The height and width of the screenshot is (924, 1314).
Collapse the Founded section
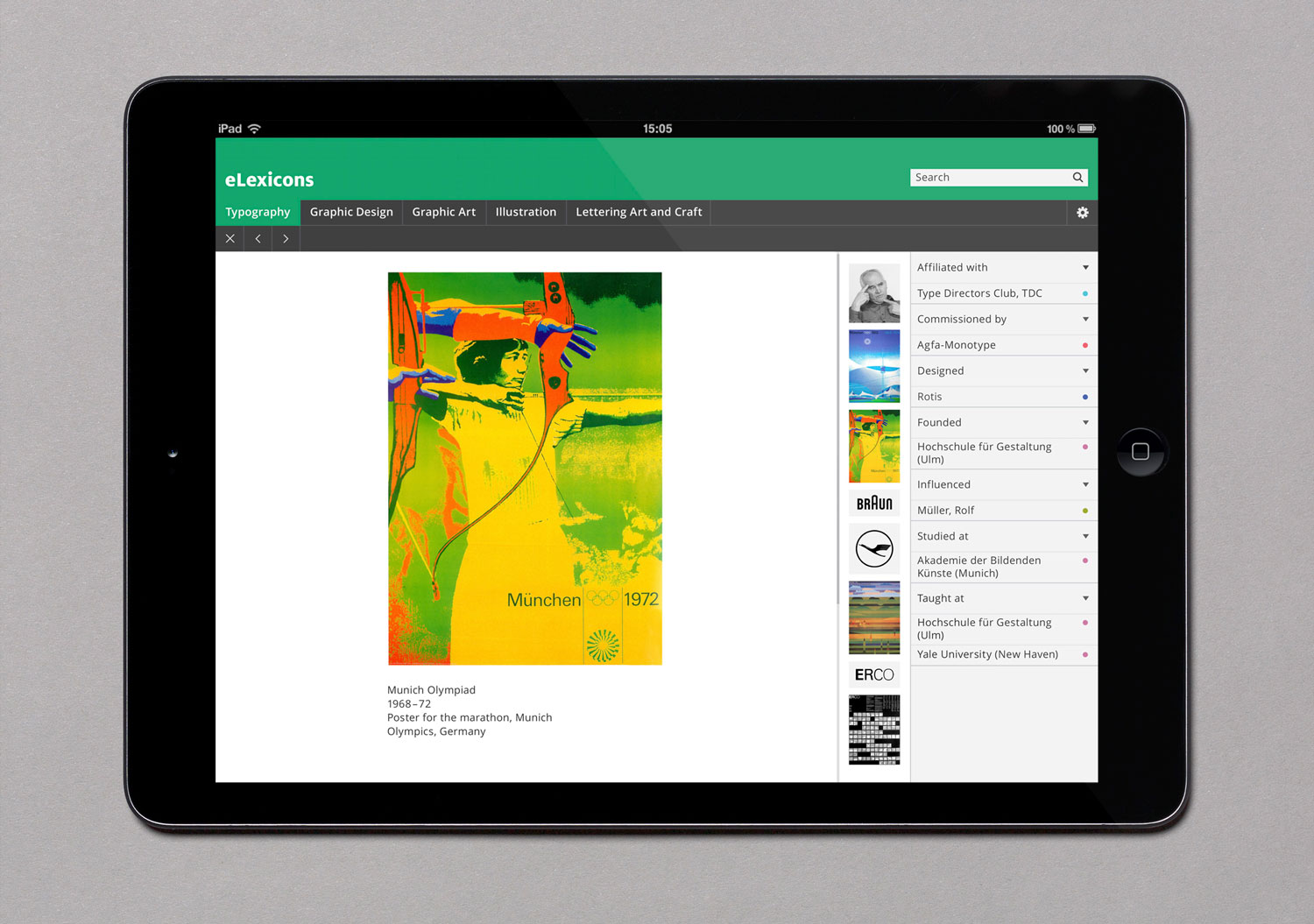[x=1085, y=423]
